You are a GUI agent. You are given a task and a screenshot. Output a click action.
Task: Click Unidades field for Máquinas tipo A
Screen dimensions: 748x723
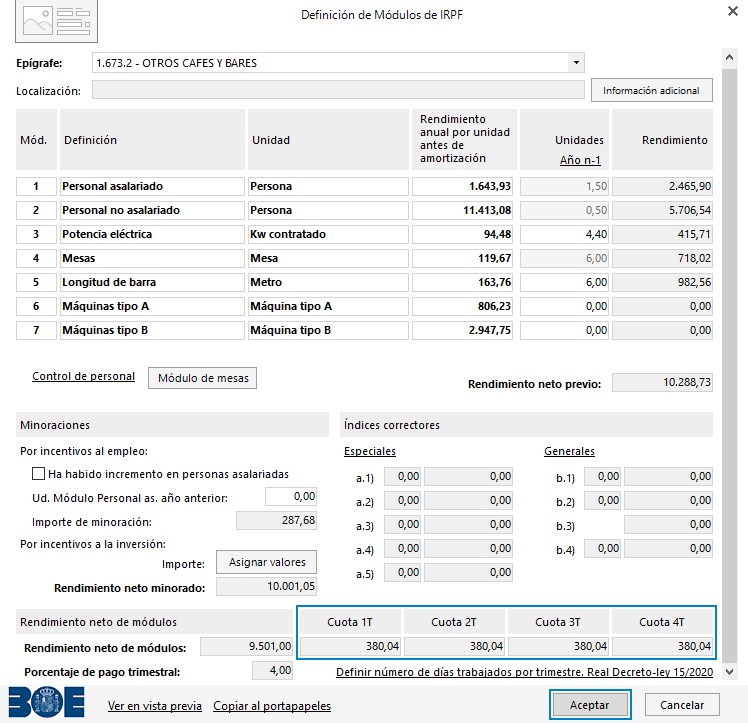(564, 306)
